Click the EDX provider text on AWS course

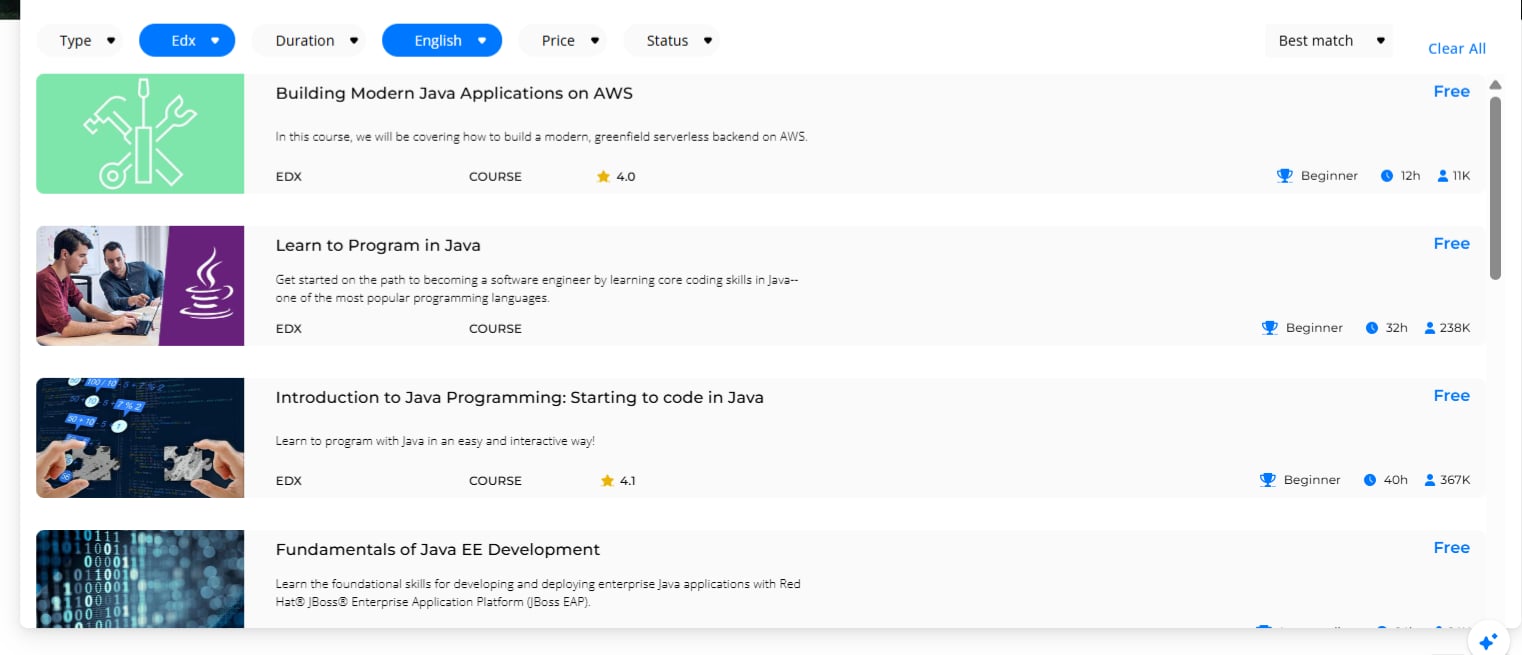(x=288, y=177)
